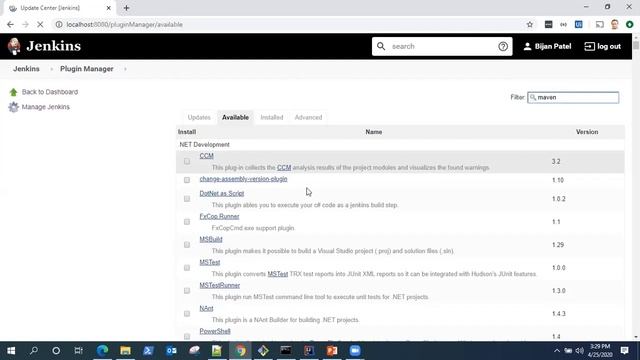Click the browser address bar URL
The width and height of the screenshot is (640, 360).
tap(124, 24)
